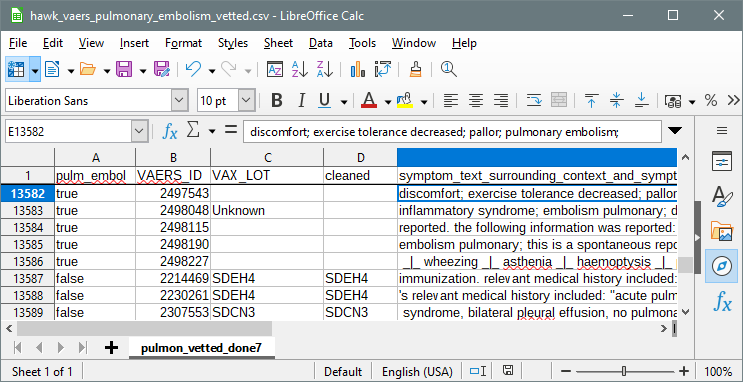Zoom out with the minus button
The height and width of the screenshot is (382, 743).
click(x=565, y=371)
